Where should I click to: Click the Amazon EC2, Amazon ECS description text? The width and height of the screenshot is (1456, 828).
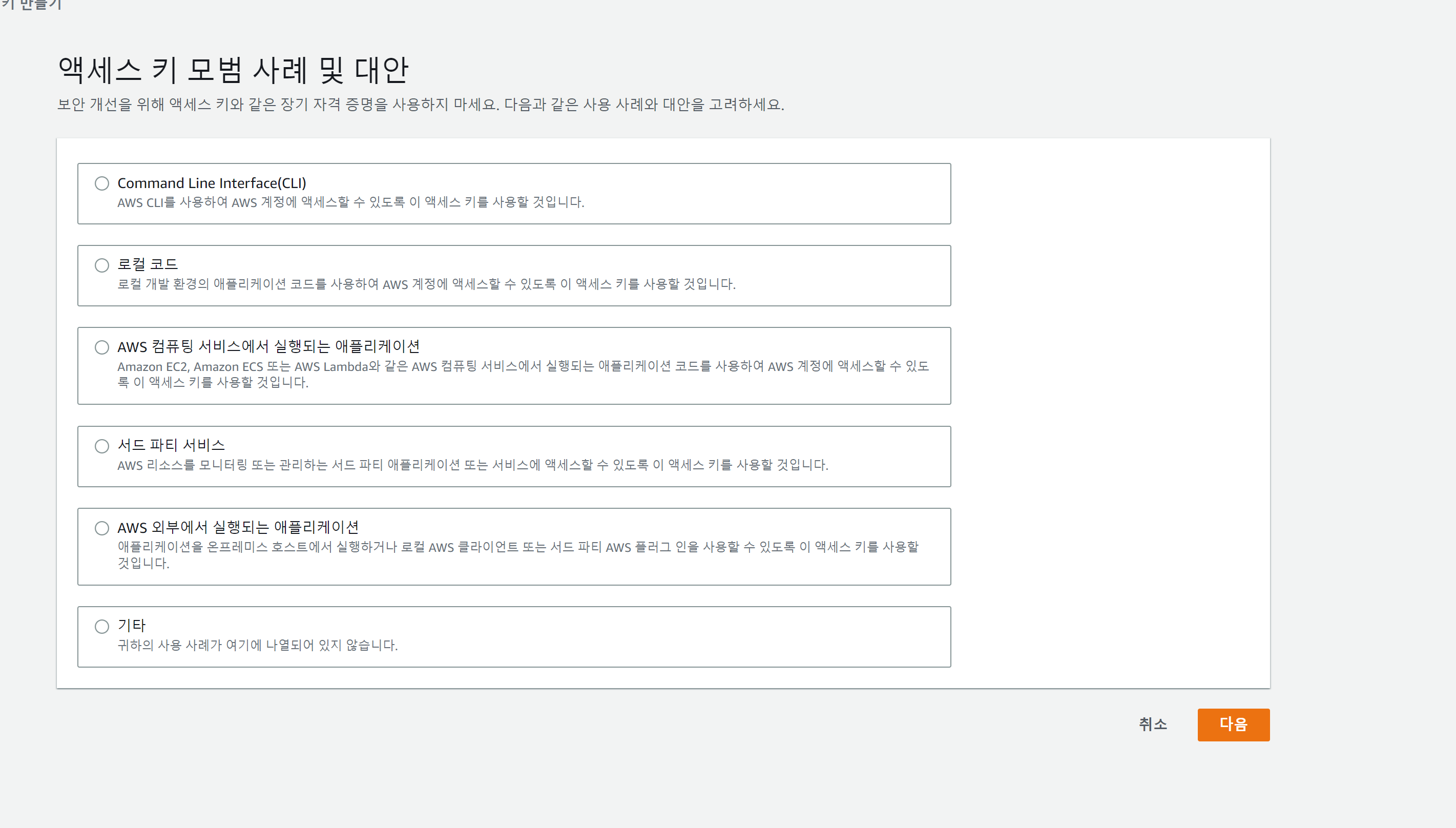523,374
